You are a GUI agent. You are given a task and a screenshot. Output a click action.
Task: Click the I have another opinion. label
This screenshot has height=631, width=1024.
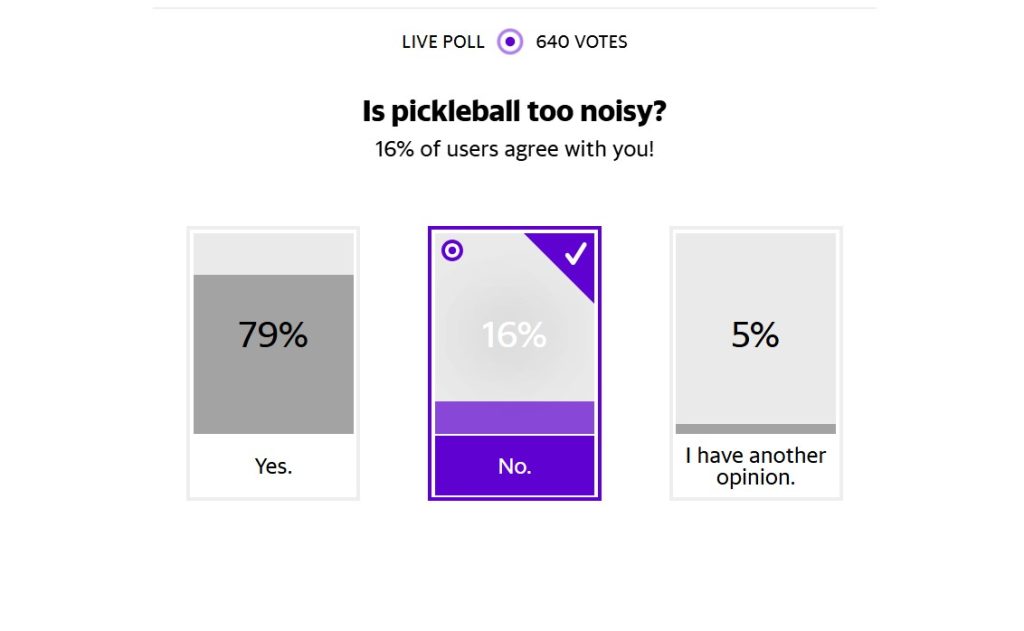756,466
